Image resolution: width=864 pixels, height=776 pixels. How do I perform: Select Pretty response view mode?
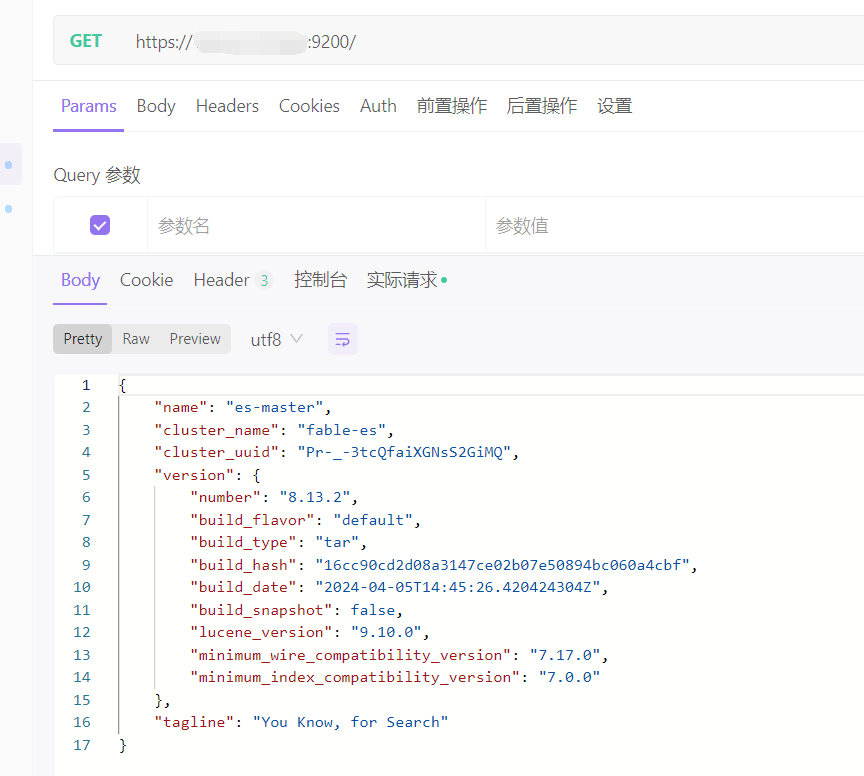point(83,339)
